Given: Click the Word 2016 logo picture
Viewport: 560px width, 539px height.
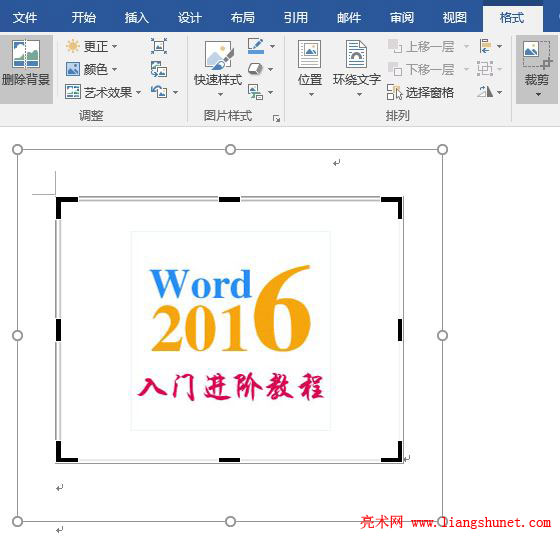Looking at the screenshot, I should (x=230, y=331).
